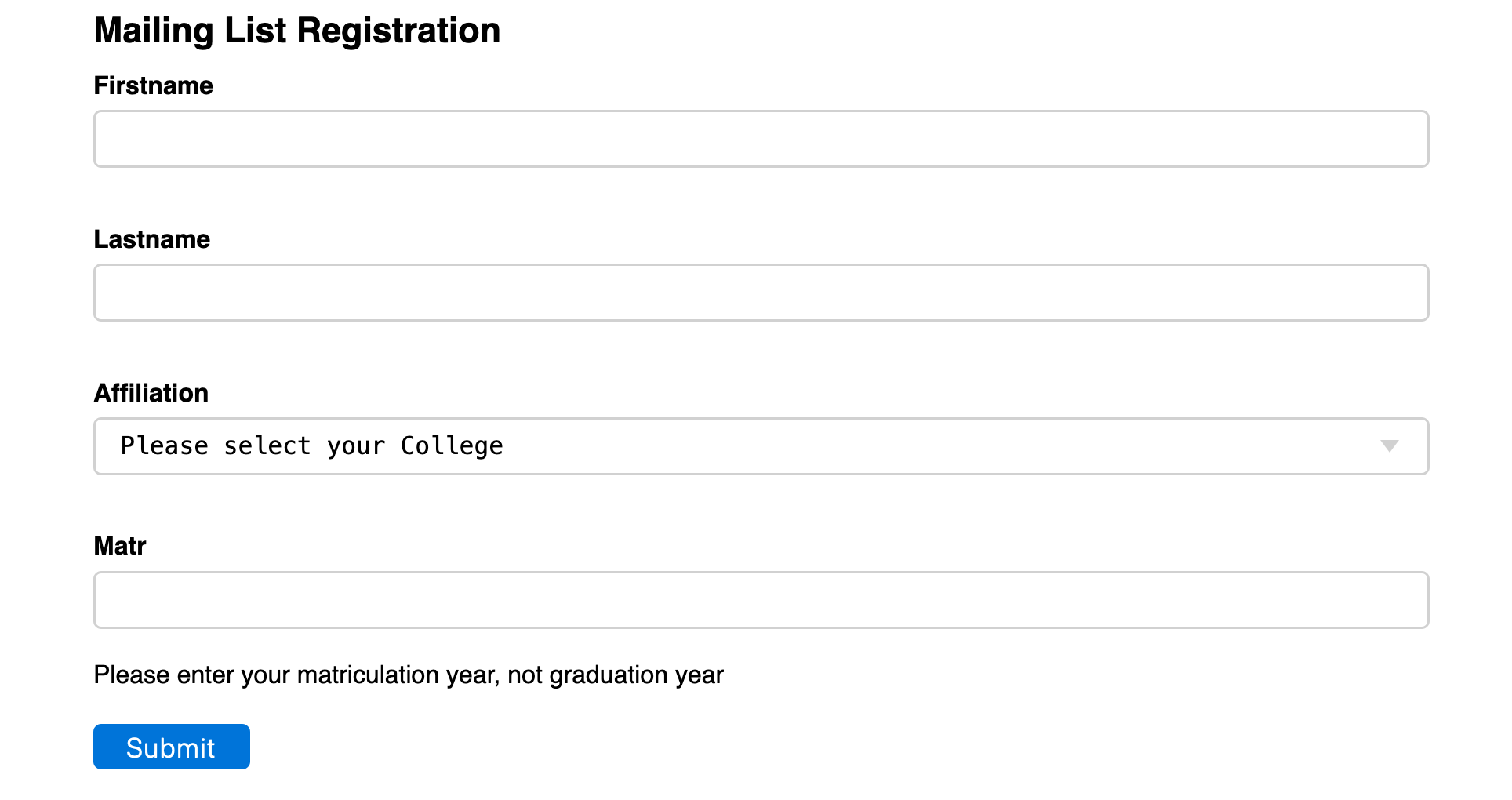1512x800 pixels.
Task: Place cursor in the field below Lastname
Action: [x=761, y=293]
